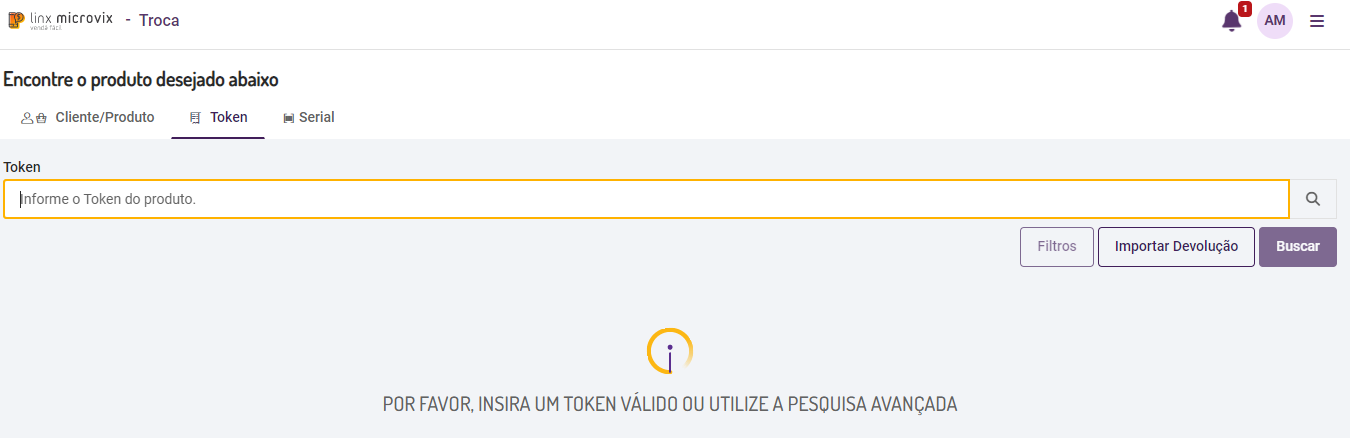Switch to the Cliente/Produto tab
This screenshot has height=438, width=1350.
tap(104, 117)
